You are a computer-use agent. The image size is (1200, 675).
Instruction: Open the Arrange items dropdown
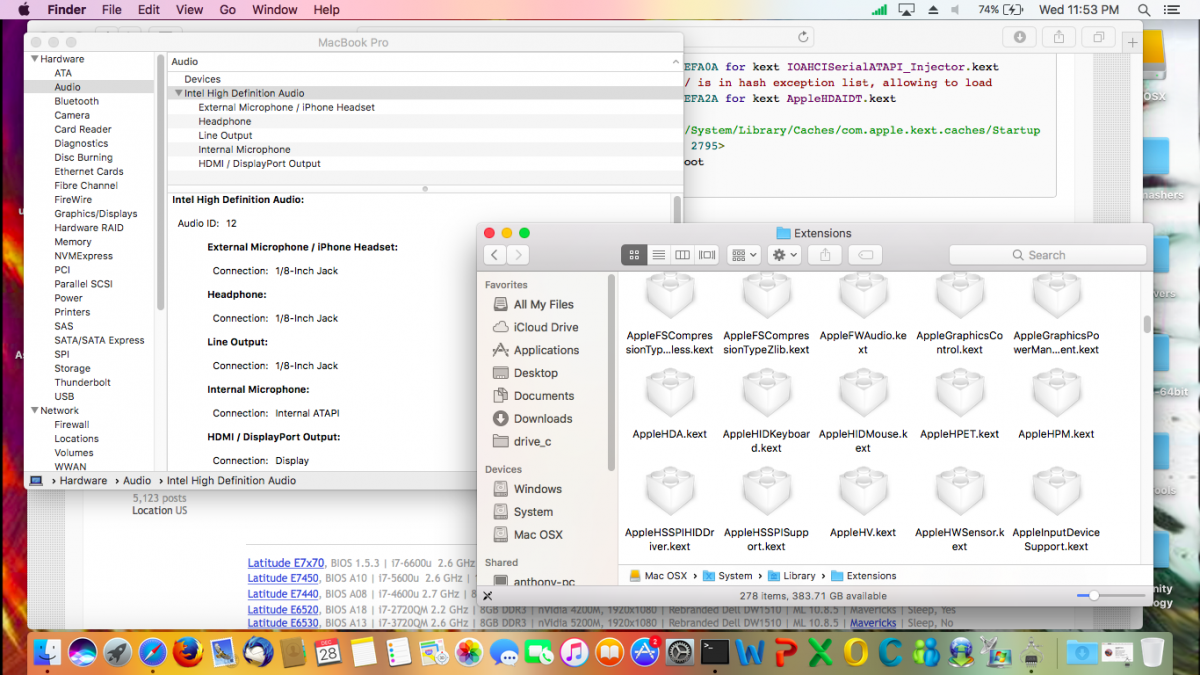click(x=744, y=255)
